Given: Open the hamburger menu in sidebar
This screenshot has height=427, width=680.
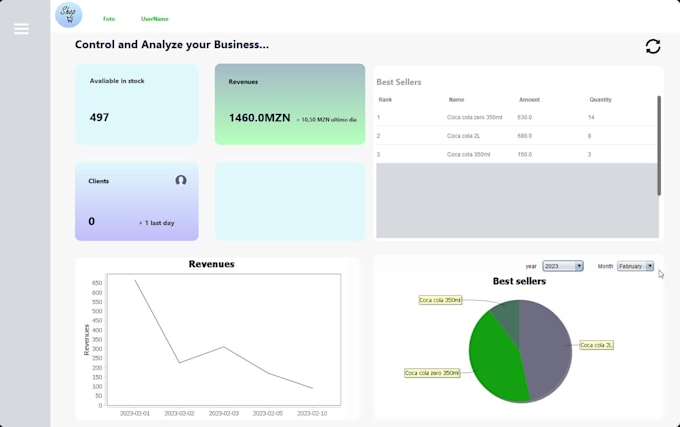Looking at the screenshot, I should 21,29.
